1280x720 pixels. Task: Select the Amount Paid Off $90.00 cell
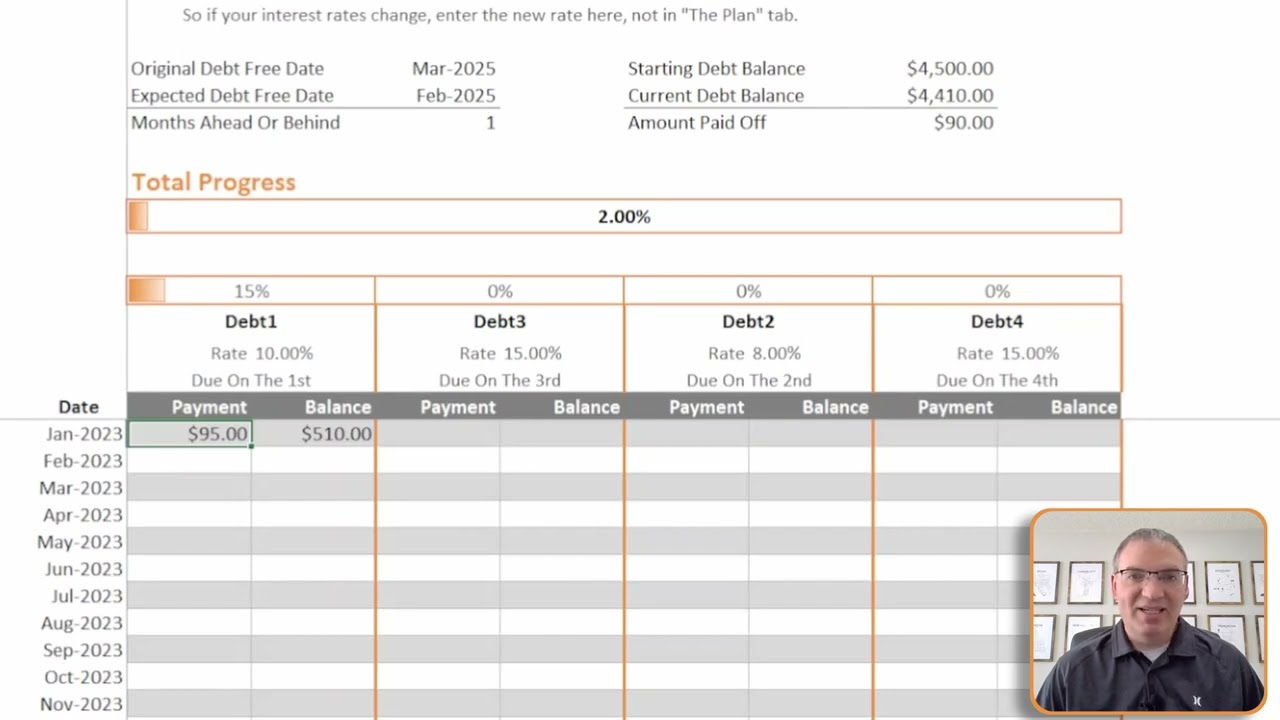(x=963, y=123)
